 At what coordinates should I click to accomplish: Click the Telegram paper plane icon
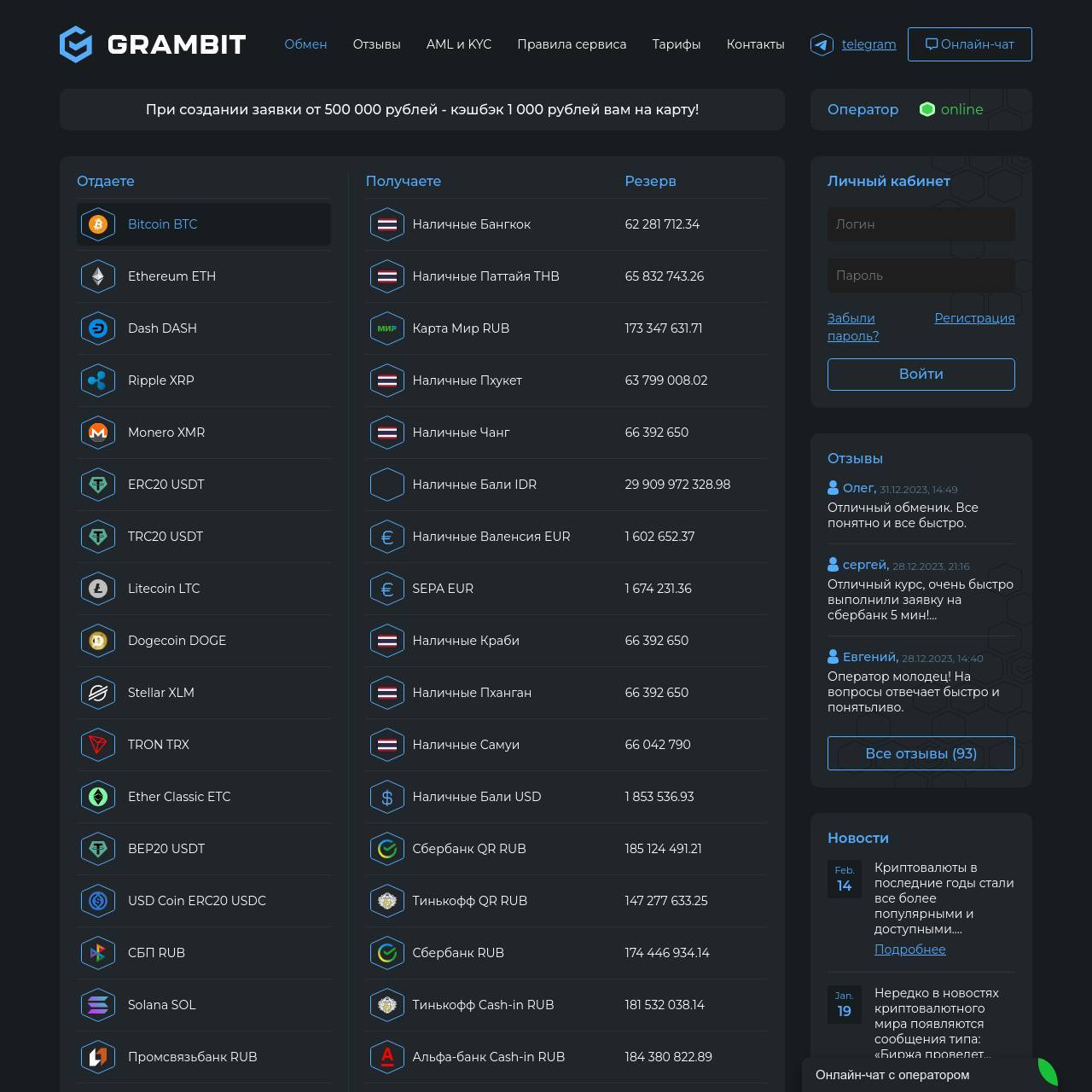pos(822,44)
